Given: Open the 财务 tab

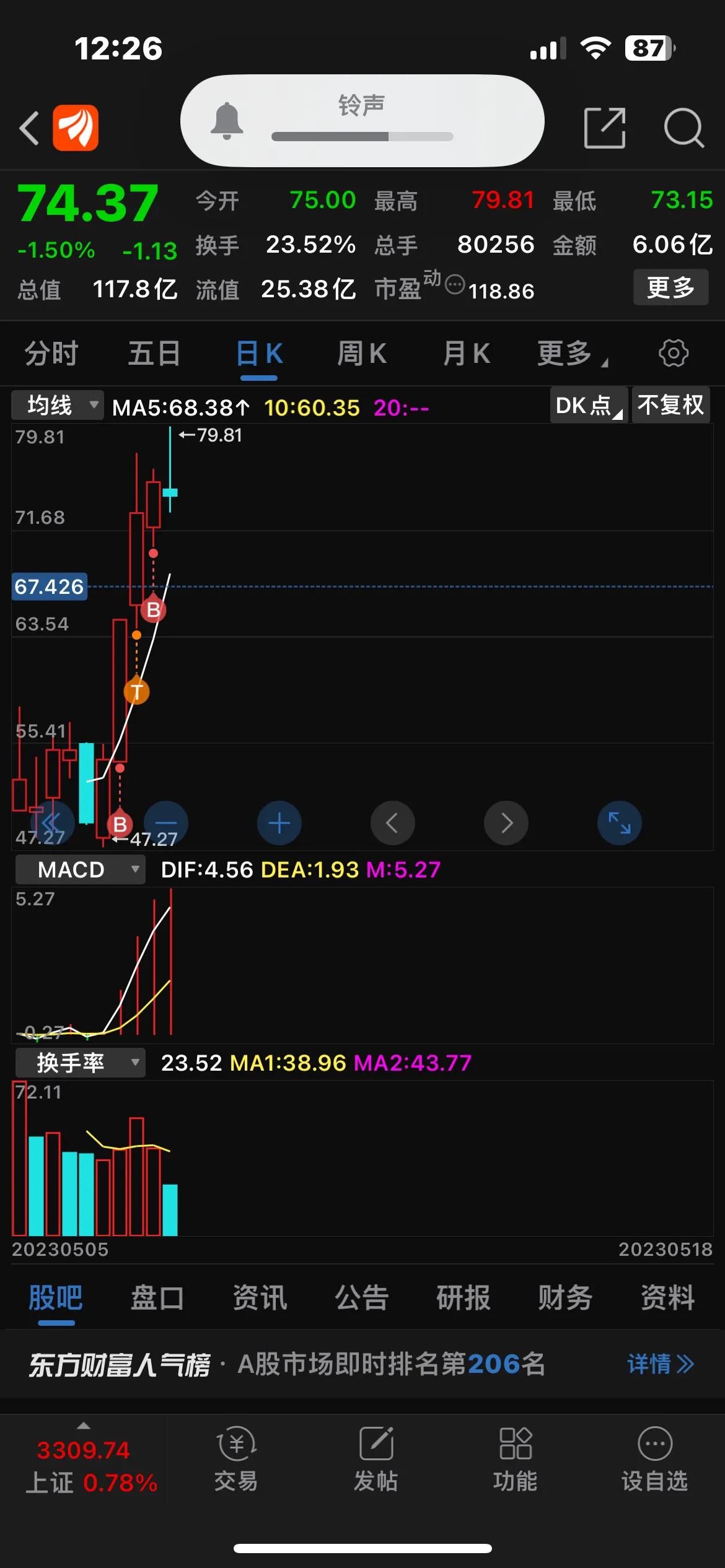Looking at the screenshot, I should [x=565, y=1297].
